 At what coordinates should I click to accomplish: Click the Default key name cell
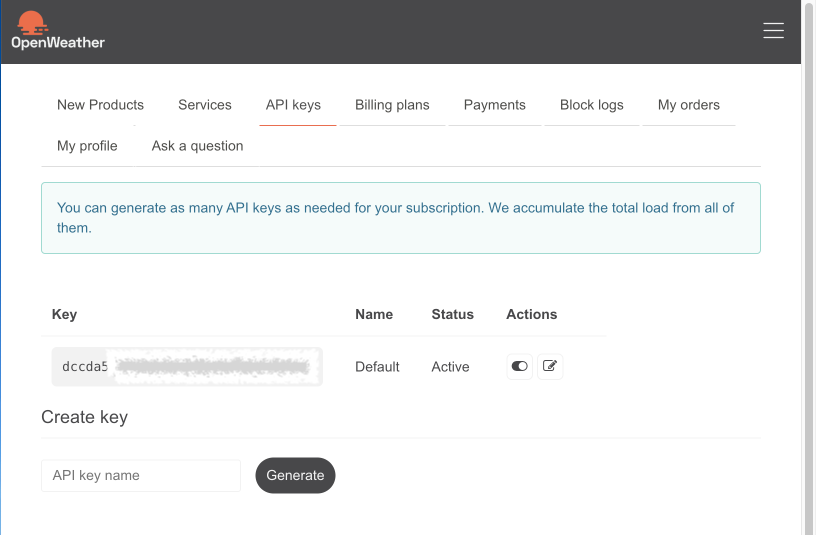[377, 367]
